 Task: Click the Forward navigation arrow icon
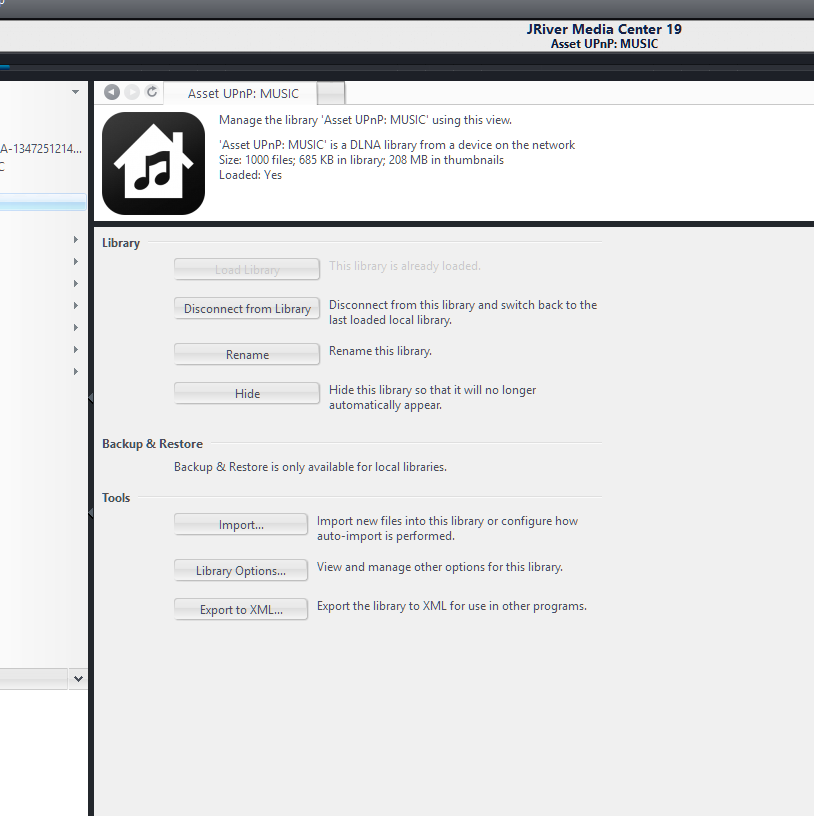coord(132,92)
